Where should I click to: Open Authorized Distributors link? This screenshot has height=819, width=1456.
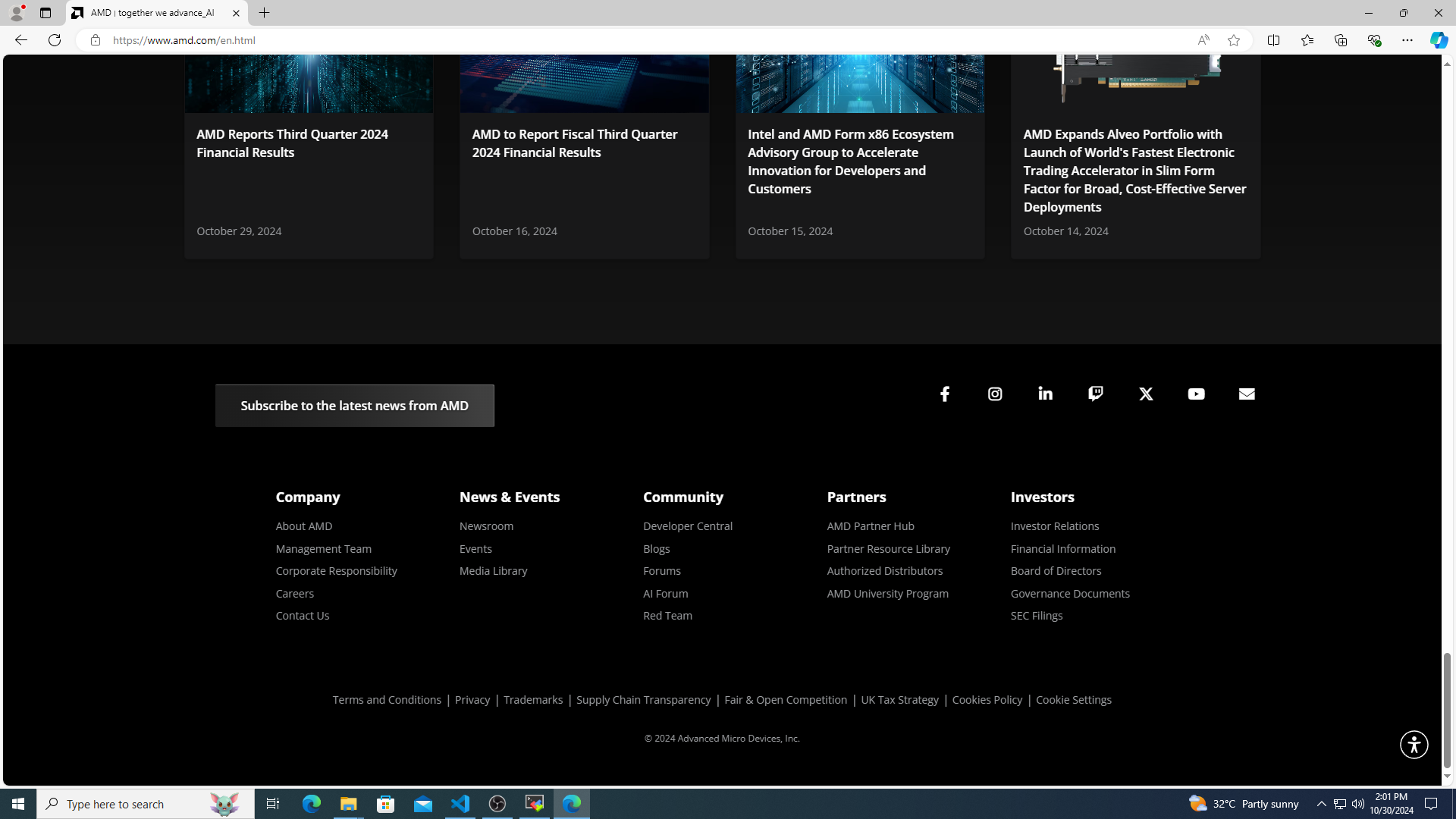[x=885, y=571]
